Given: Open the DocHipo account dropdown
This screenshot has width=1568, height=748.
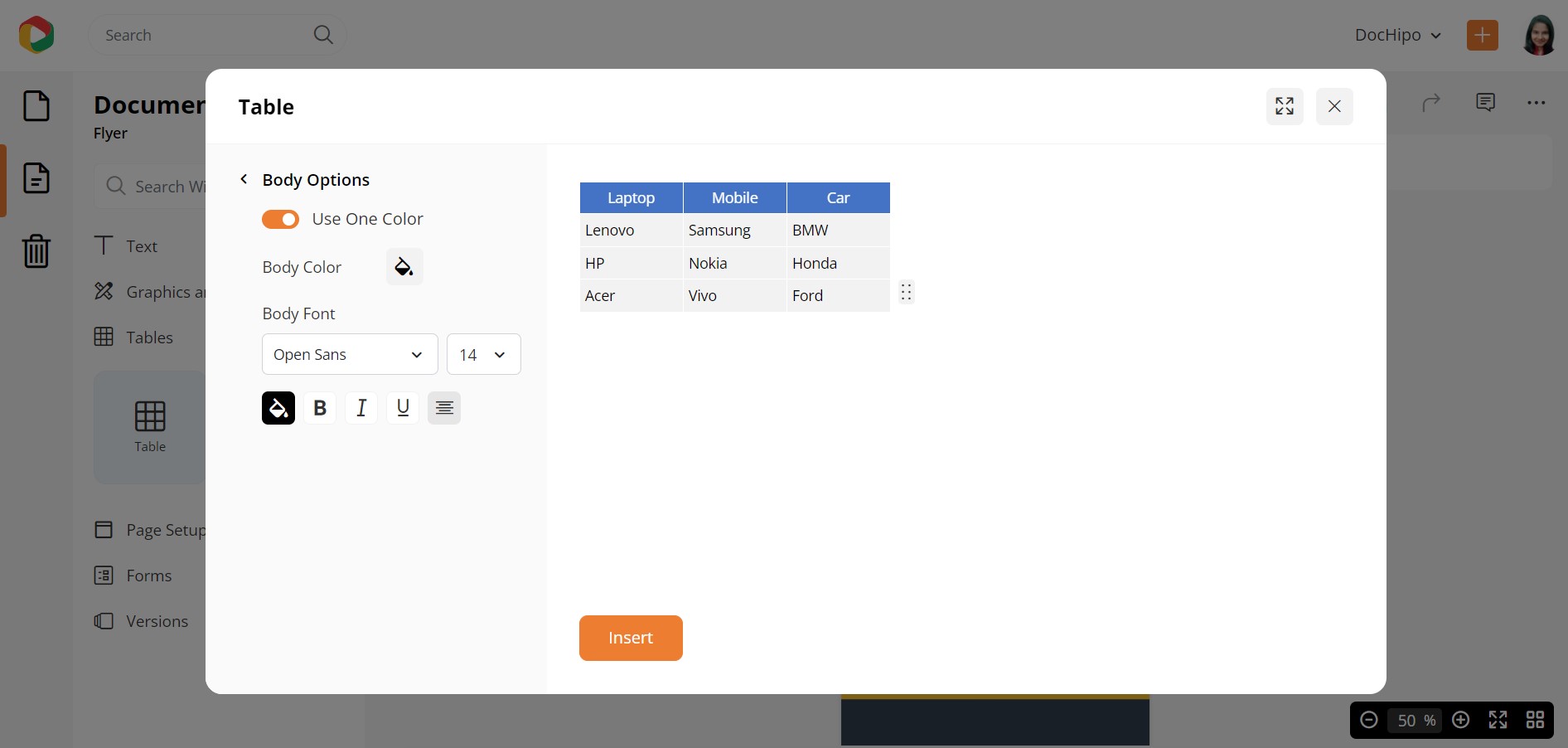Looking at the screenshot, I should coord(1398,35).
